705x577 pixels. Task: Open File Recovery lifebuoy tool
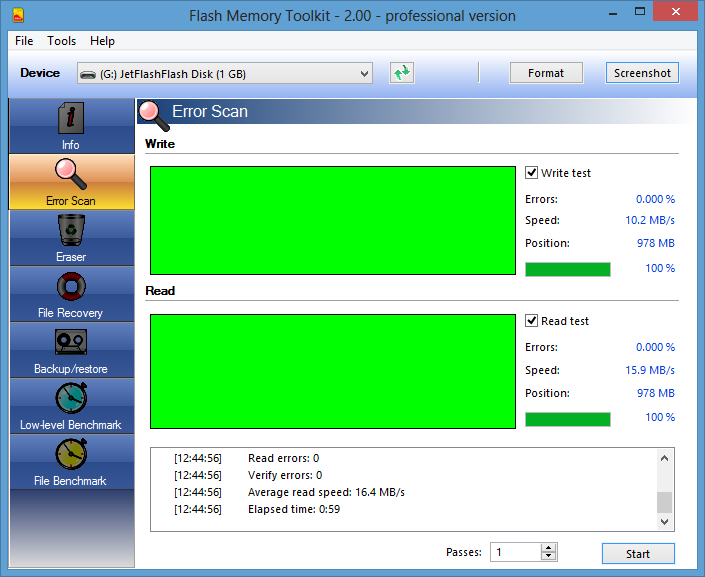70,286
